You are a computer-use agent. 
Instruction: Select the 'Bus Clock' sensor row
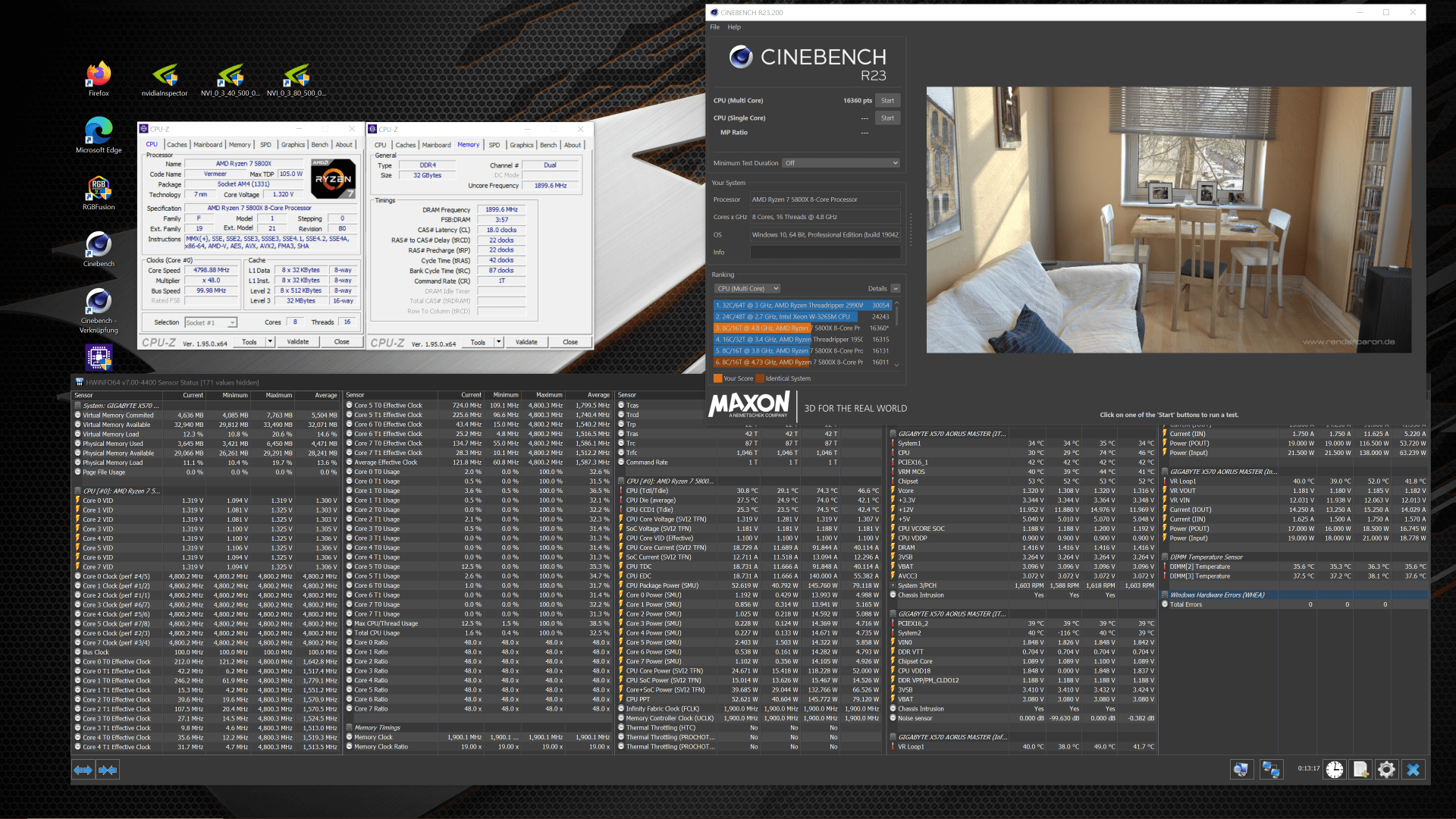[206, 652]
